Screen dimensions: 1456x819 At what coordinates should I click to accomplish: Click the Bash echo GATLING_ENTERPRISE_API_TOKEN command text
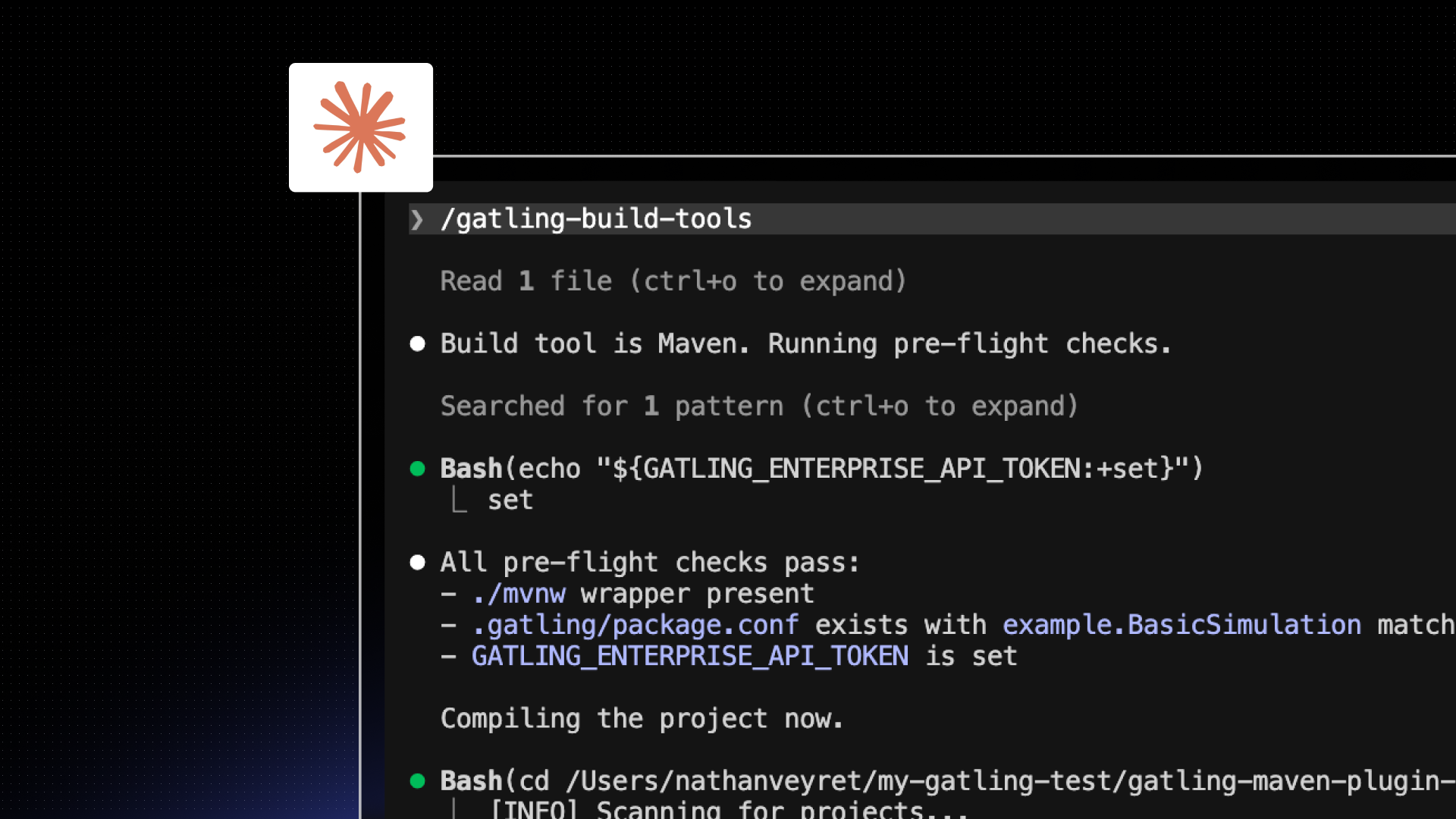point(821,469)
